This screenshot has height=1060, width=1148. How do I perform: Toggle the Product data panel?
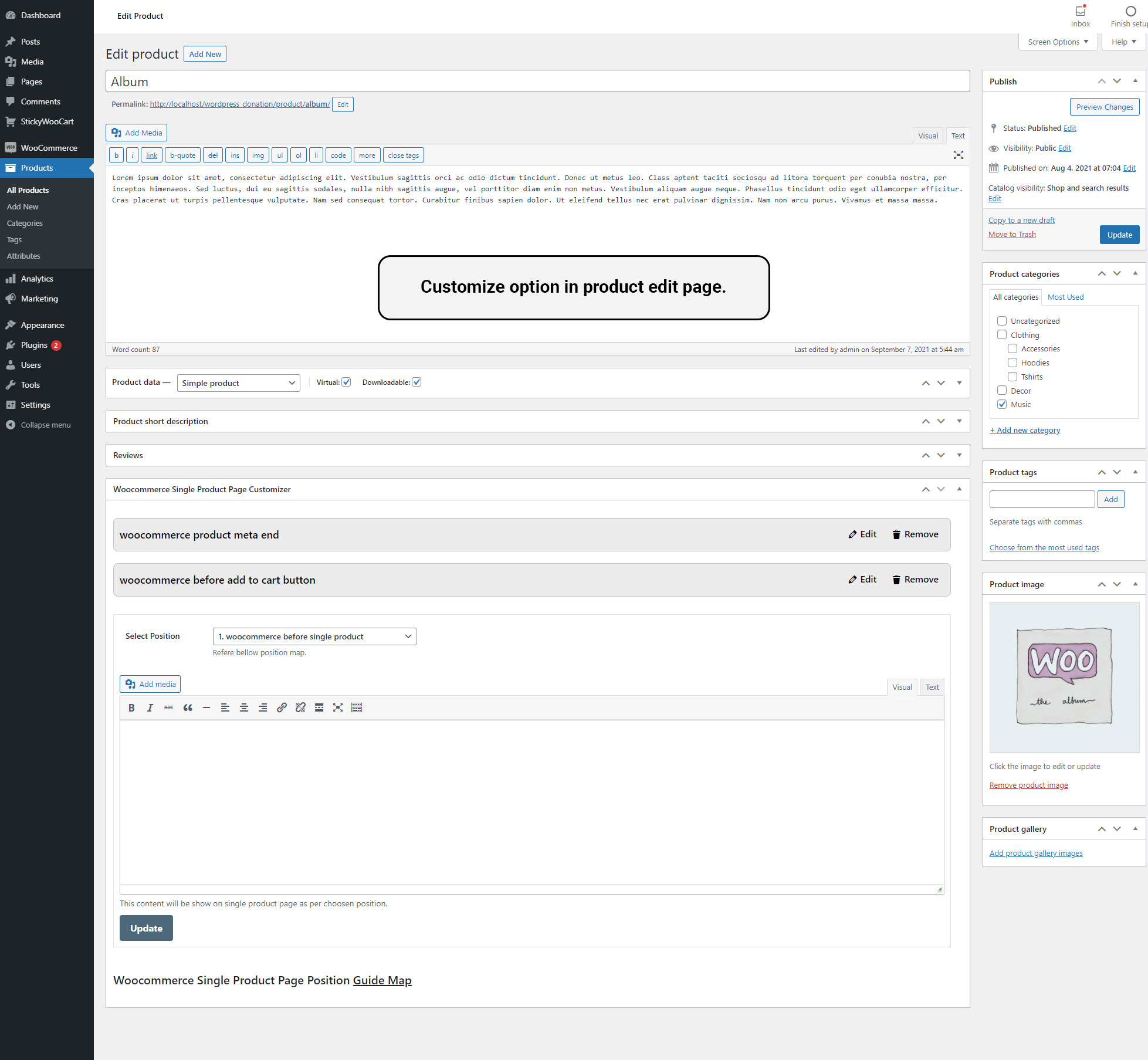pyautogui.click(x=960, y=383)
